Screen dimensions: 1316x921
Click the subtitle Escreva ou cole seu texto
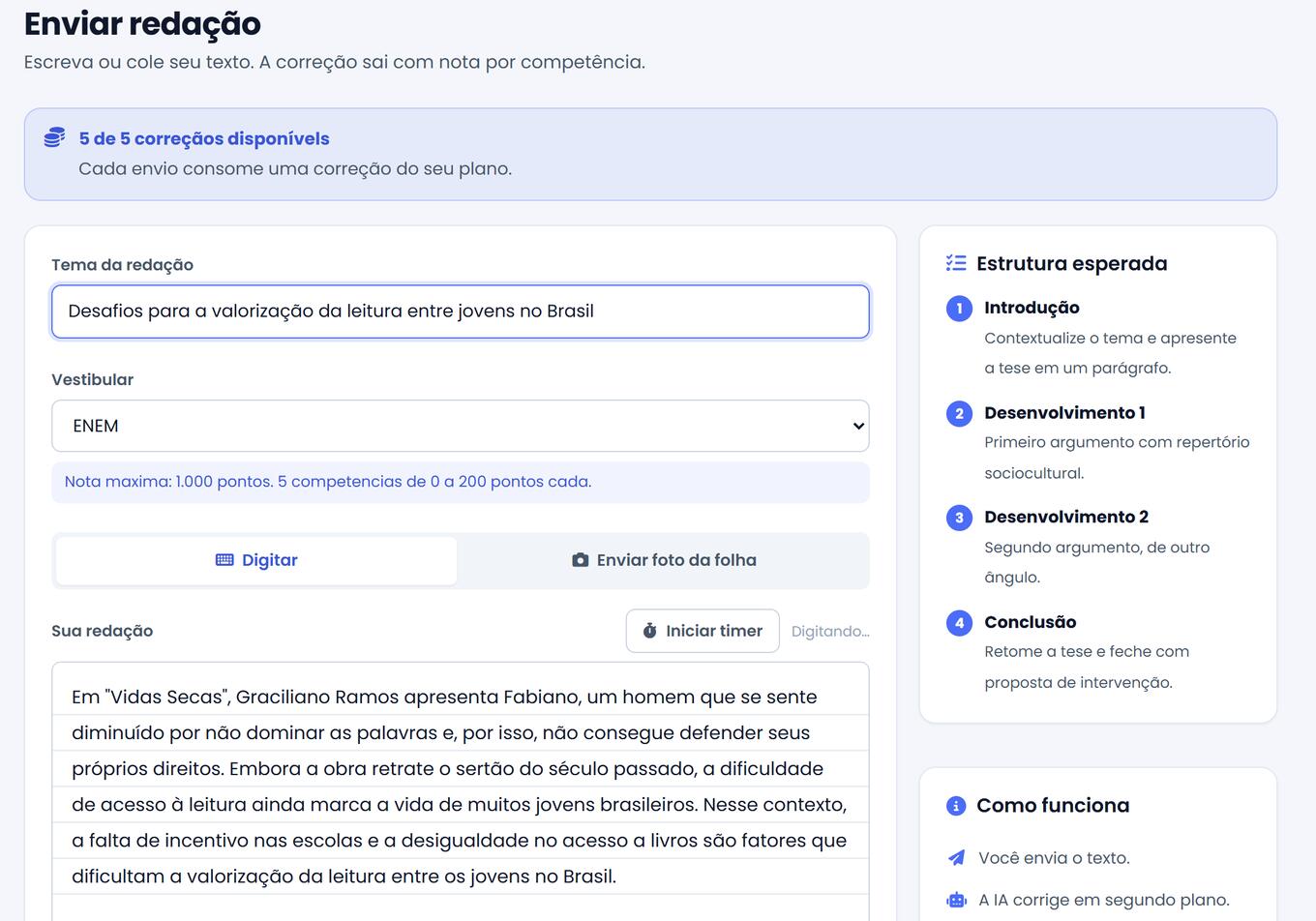[x=334, y=62]
